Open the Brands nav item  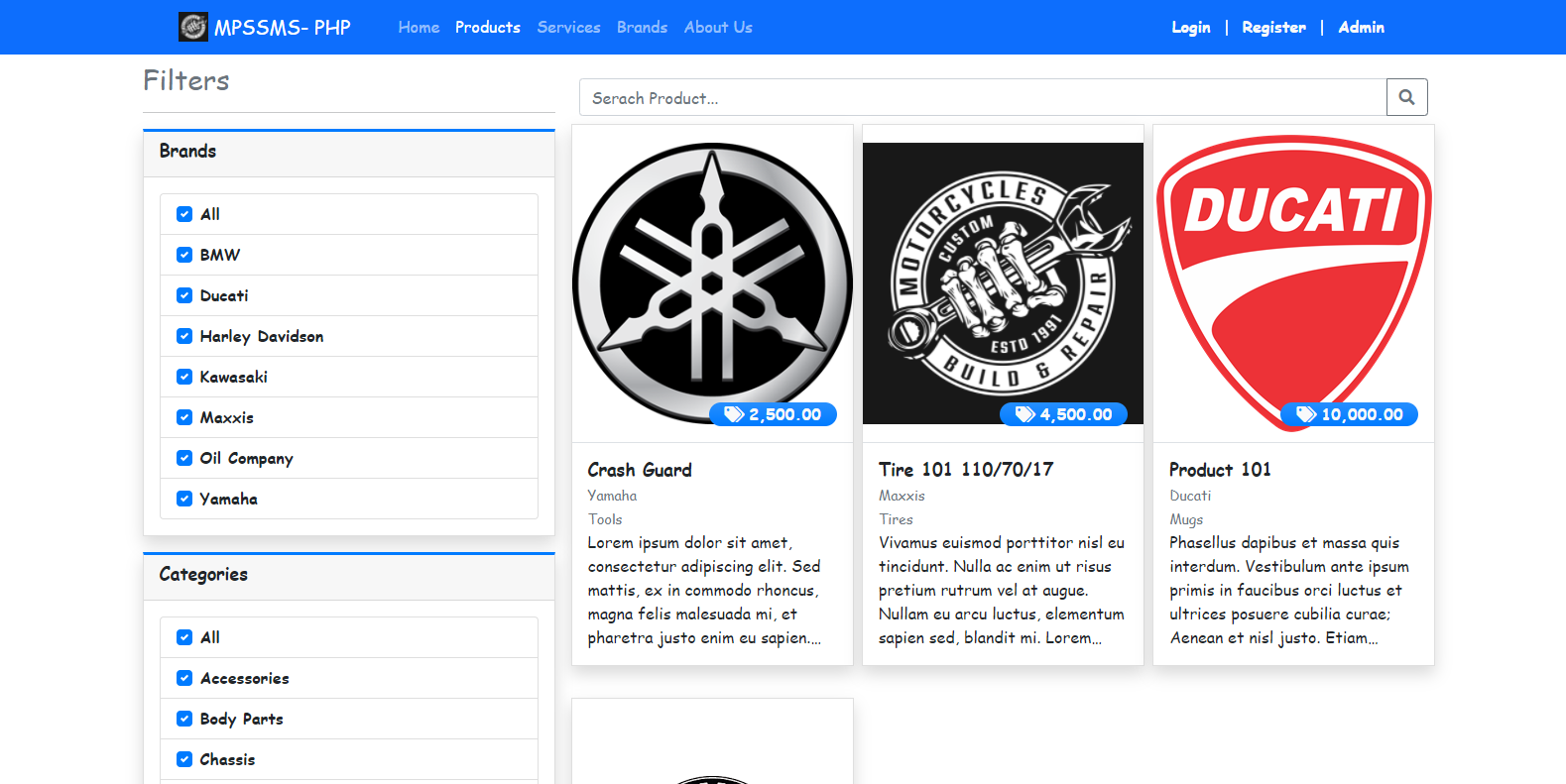pyautogui.click(x=642, y=28)
